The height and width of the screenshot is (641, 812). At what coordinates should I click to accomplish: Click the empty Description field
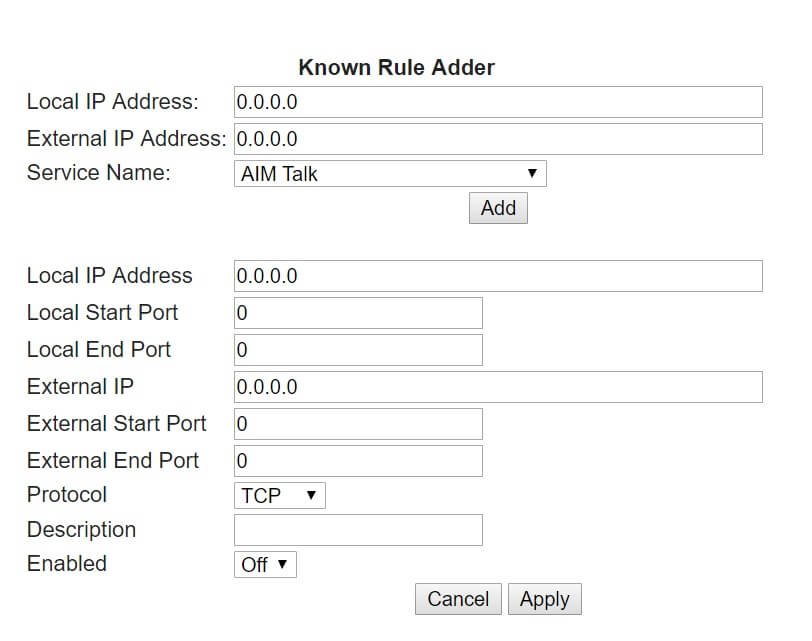[357, 530]
